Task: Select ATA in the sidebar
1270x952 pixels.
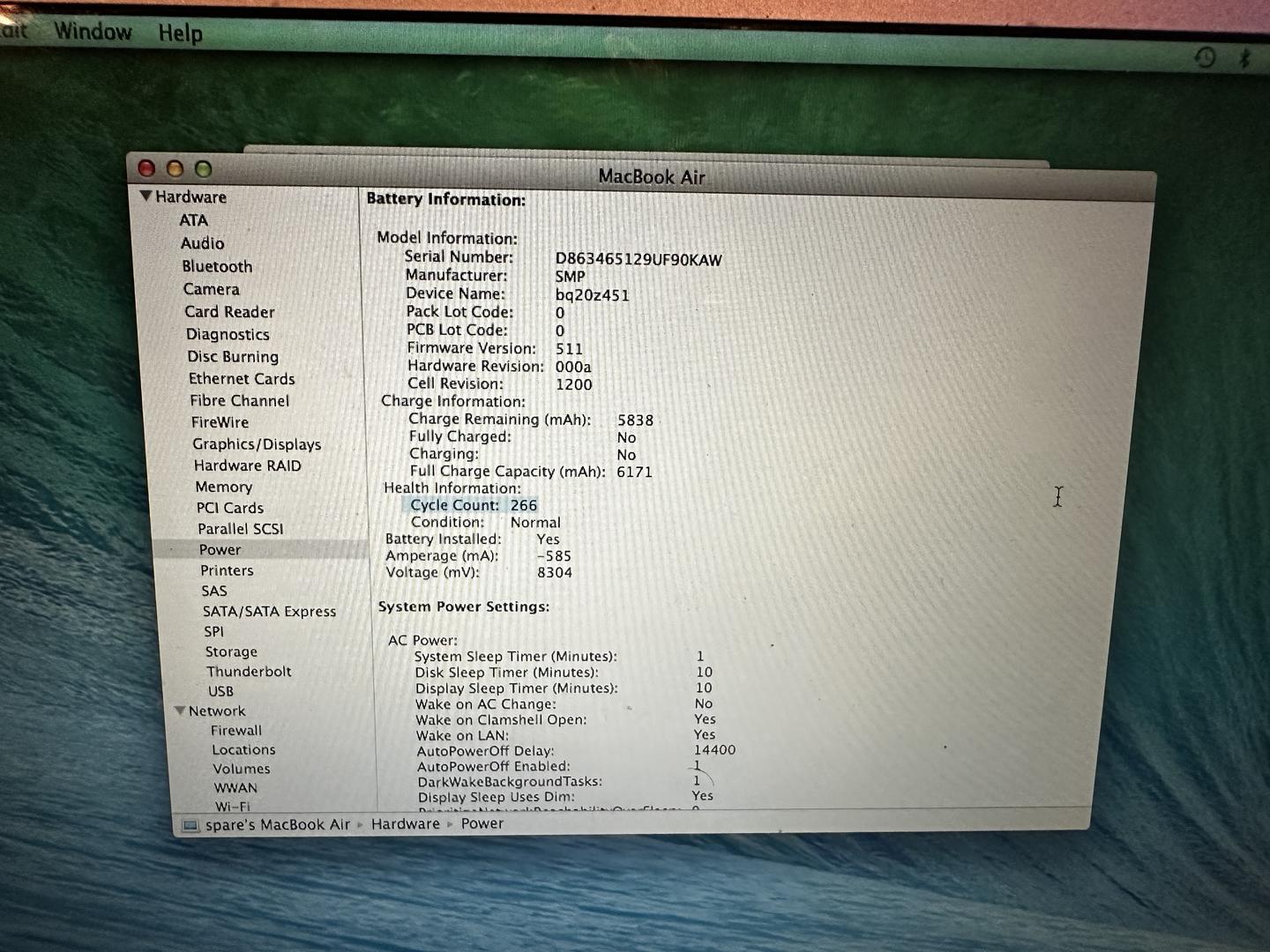Action: (x=194, y=220)
